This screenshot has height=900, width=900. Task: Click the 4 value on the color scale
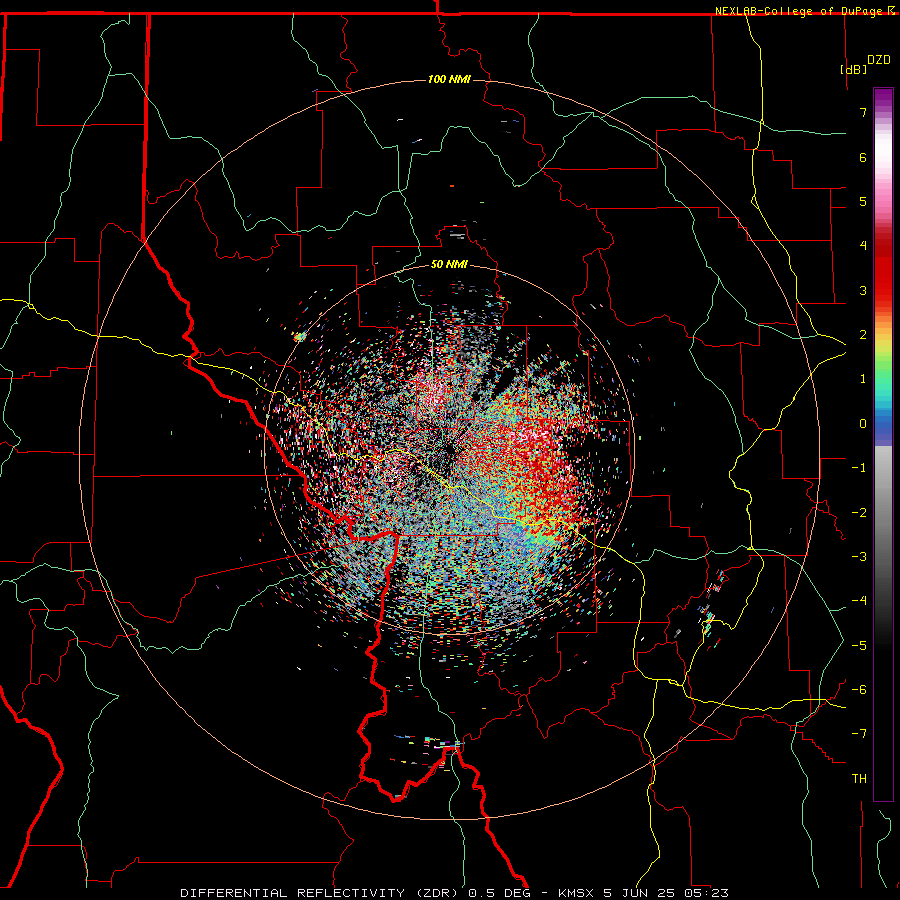[863, 246]
